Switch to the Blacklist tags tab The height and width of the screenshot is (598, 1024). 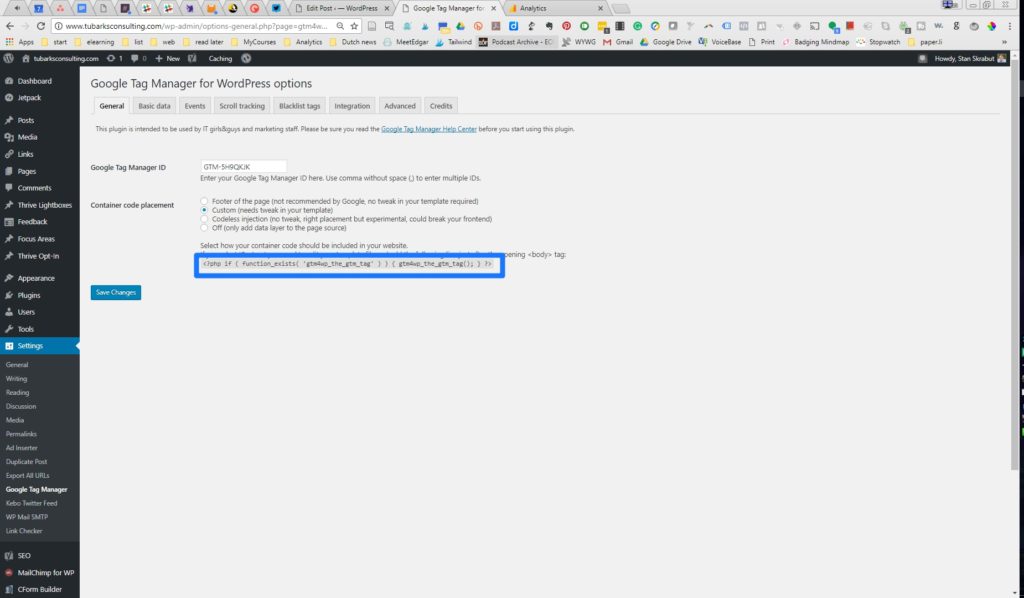pyautogui.click(x=299, y=106)
